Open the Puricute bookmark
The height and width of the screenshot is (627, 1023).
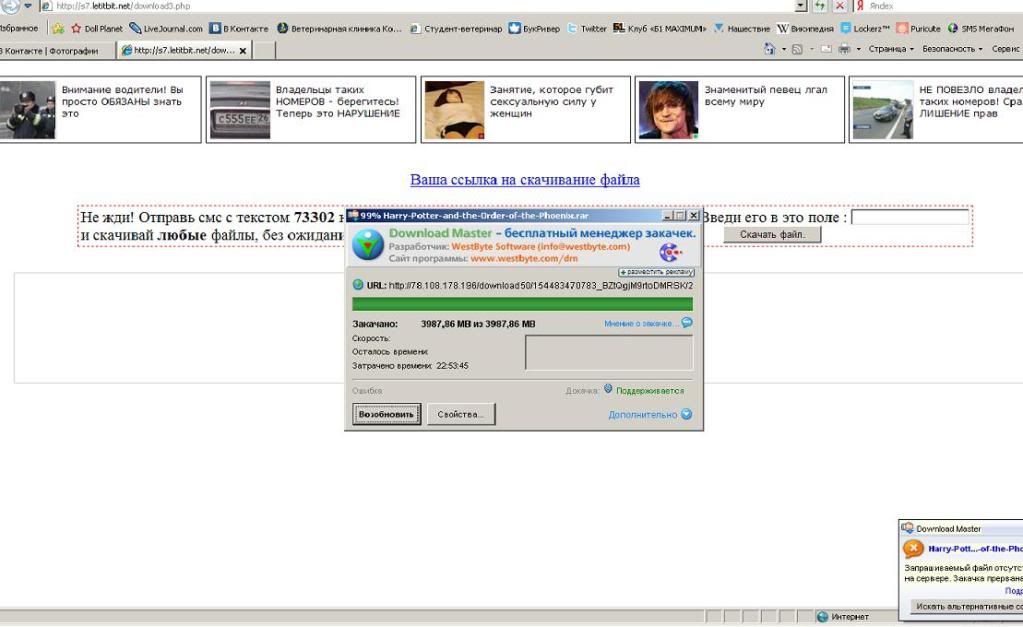[919, 28]
